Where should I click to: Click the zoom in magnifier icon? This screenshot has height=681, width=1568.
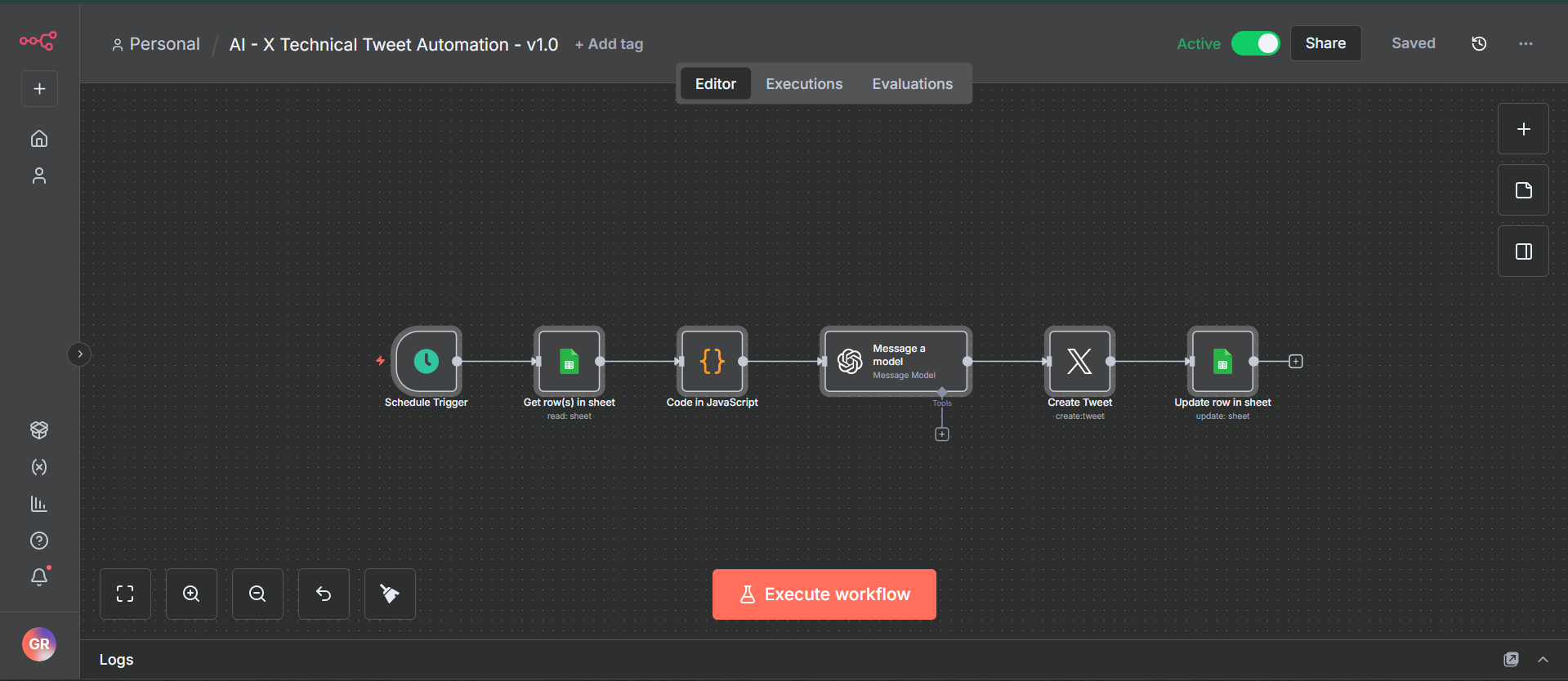191,594
